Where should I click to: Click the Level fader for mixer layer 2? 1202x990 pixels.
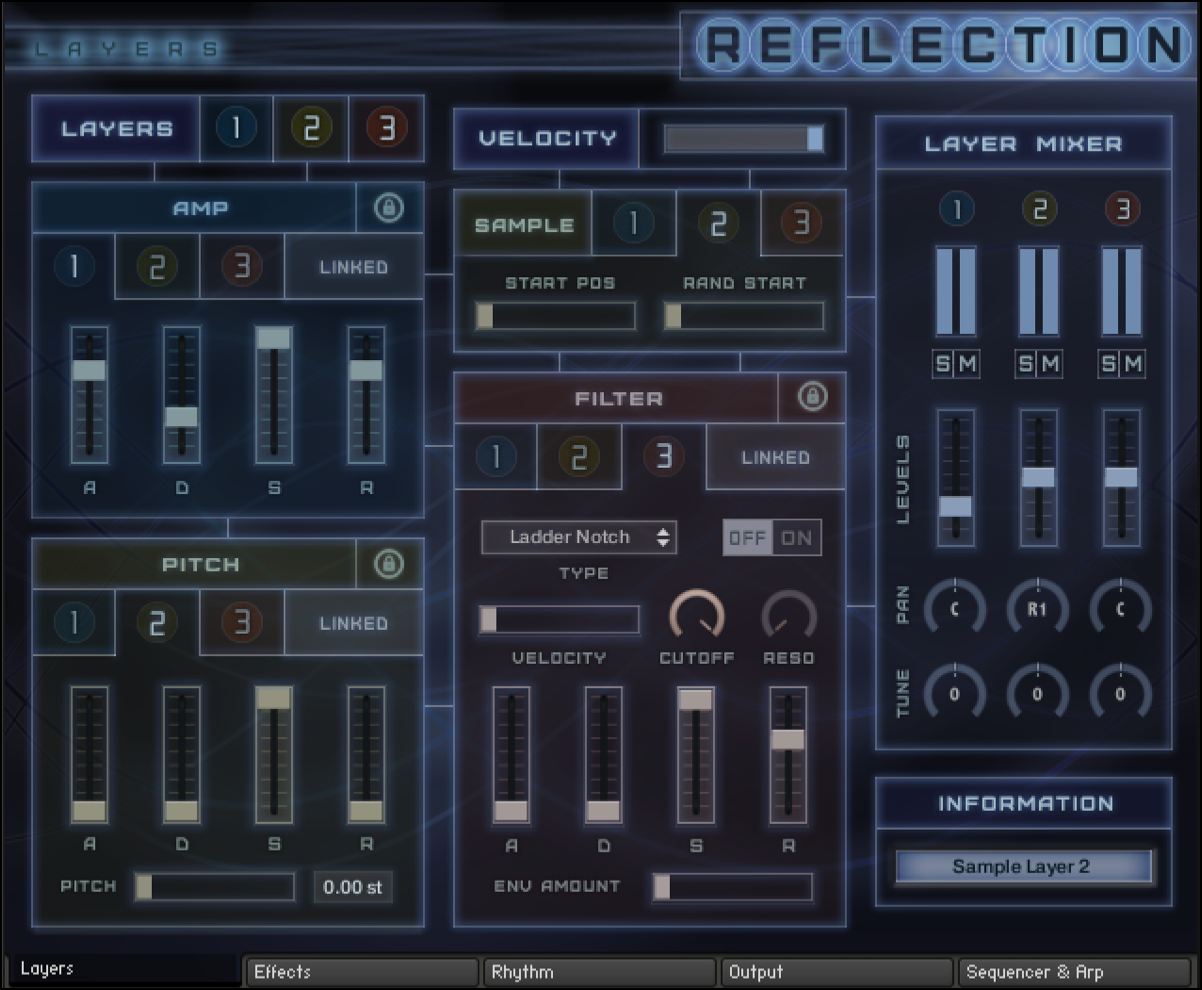pyautogui.click(x=1038, y=478)
